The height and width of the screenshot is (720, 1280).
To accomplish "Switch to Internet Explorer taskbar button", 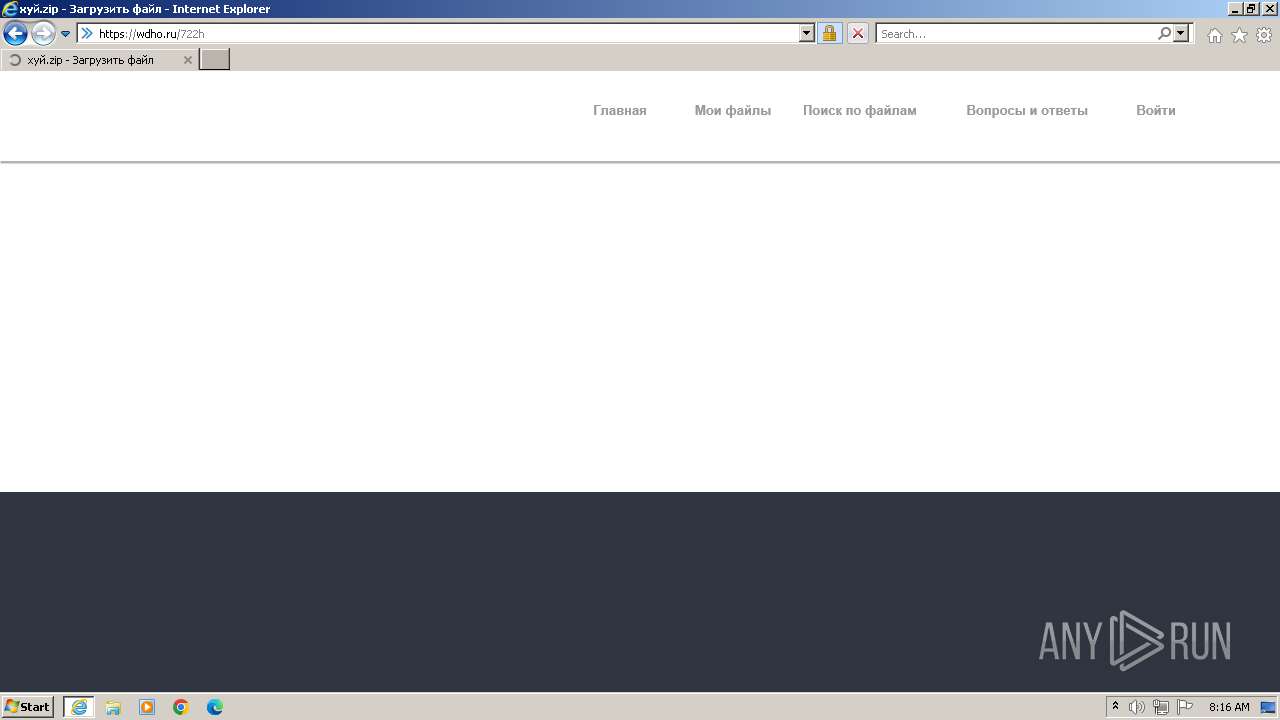I will (79, 707).
